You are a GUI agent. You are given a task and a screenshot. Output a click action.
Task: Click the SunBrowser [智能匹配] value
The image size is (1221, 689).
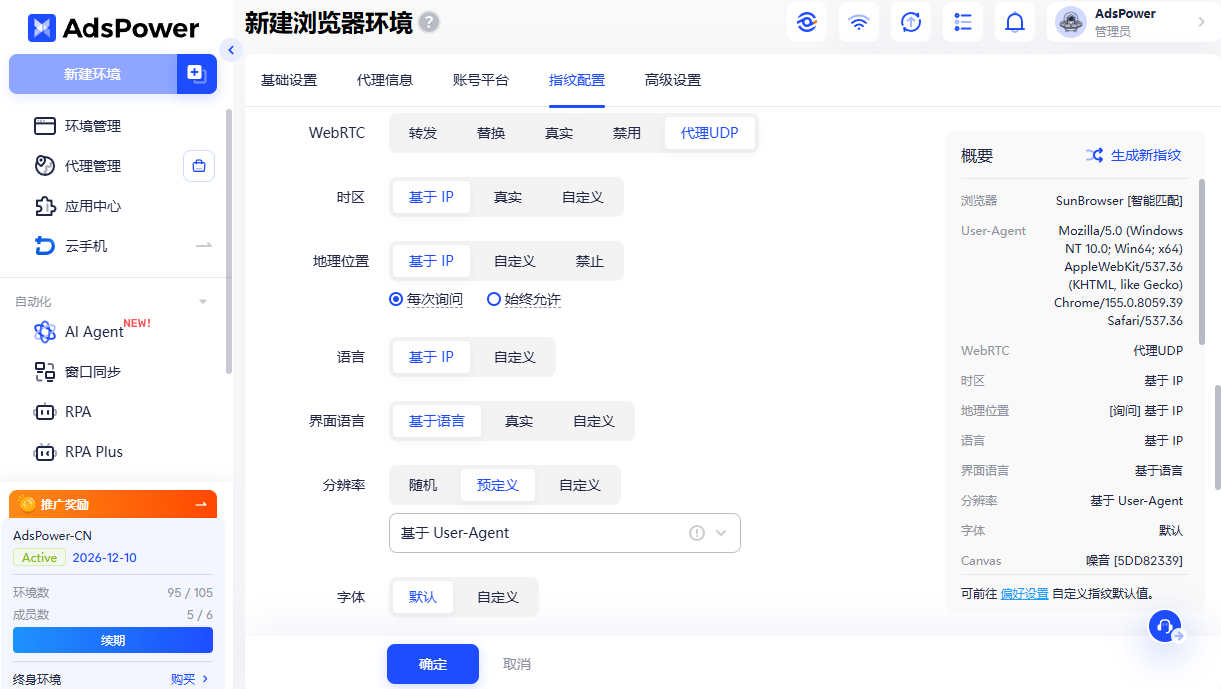[1119, 201]
